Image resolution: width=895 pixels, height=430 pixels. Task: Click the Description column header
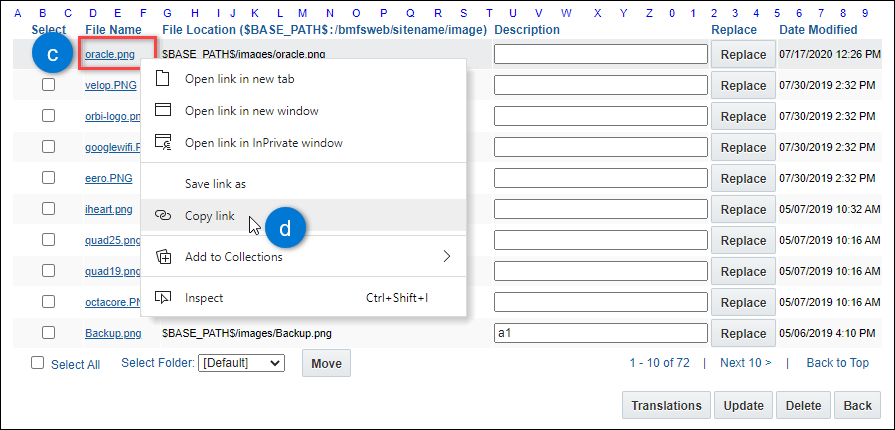click(527, 29)
